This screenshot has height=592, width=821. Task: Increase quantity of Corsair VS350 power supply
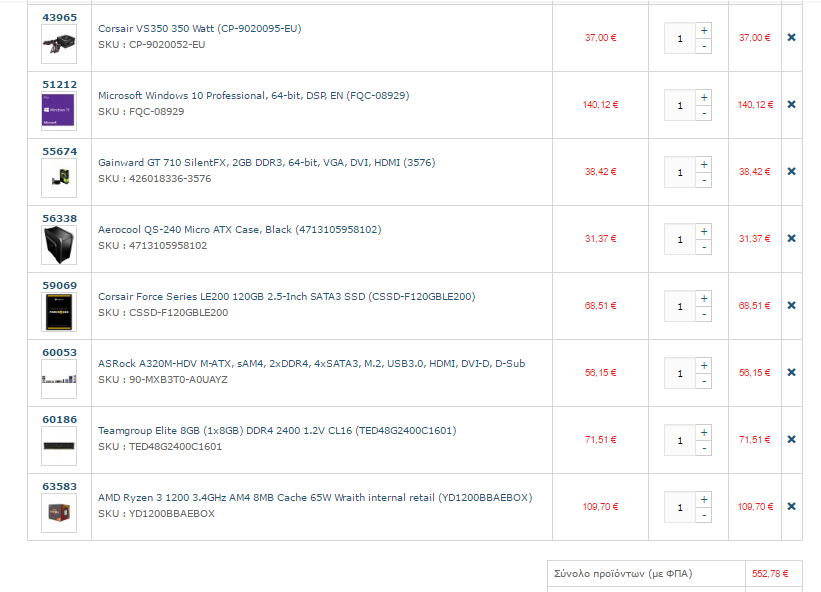coord(704,30)
